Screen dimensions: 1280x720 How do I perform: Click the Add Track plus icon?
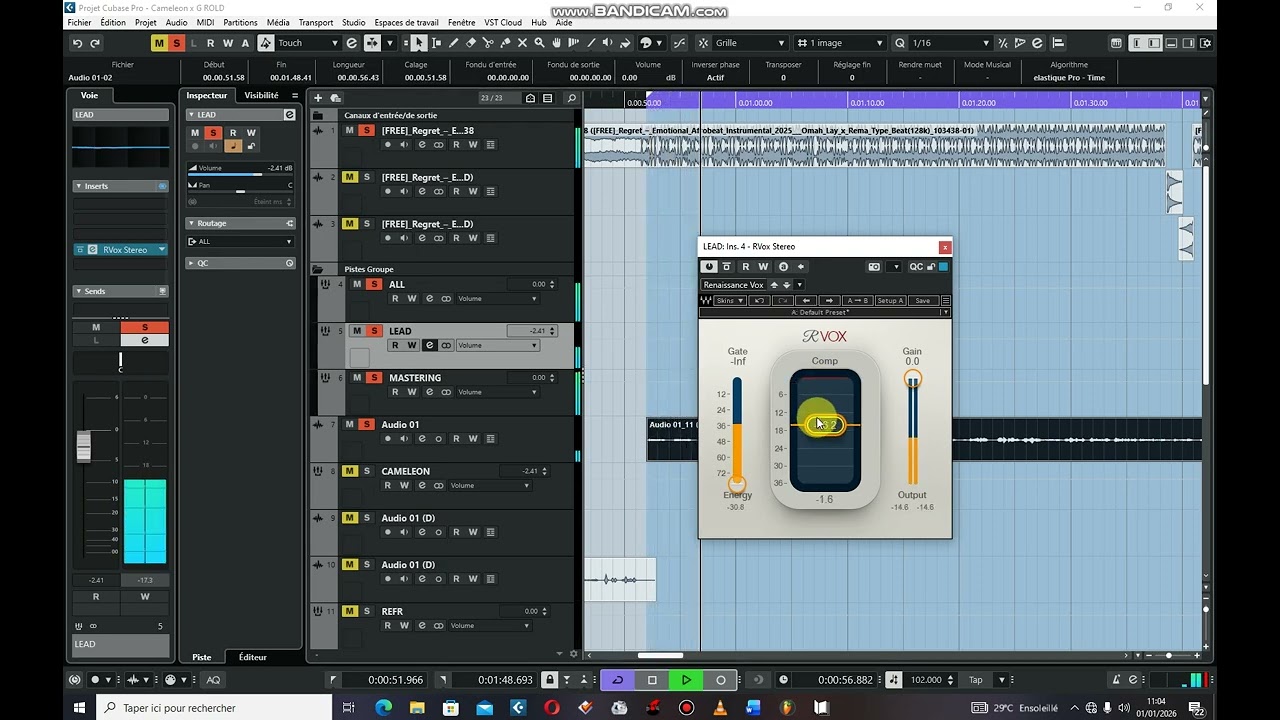point(318,98)
